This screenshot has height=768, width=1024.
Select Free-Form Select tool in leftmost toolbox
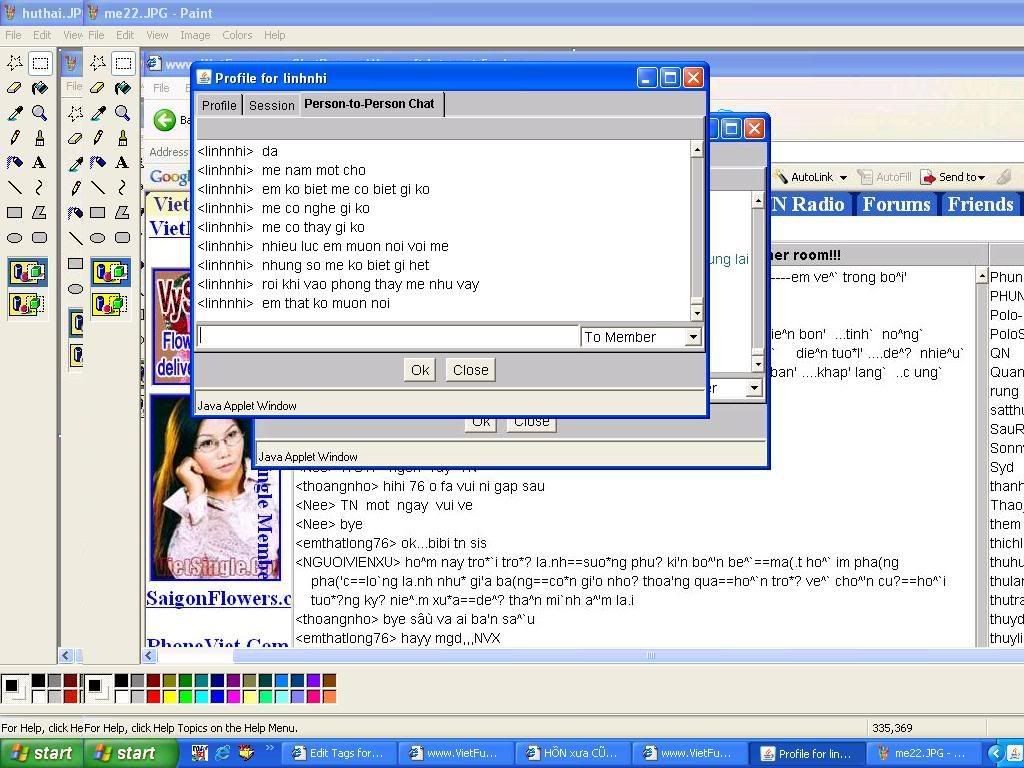click(14, 63)
